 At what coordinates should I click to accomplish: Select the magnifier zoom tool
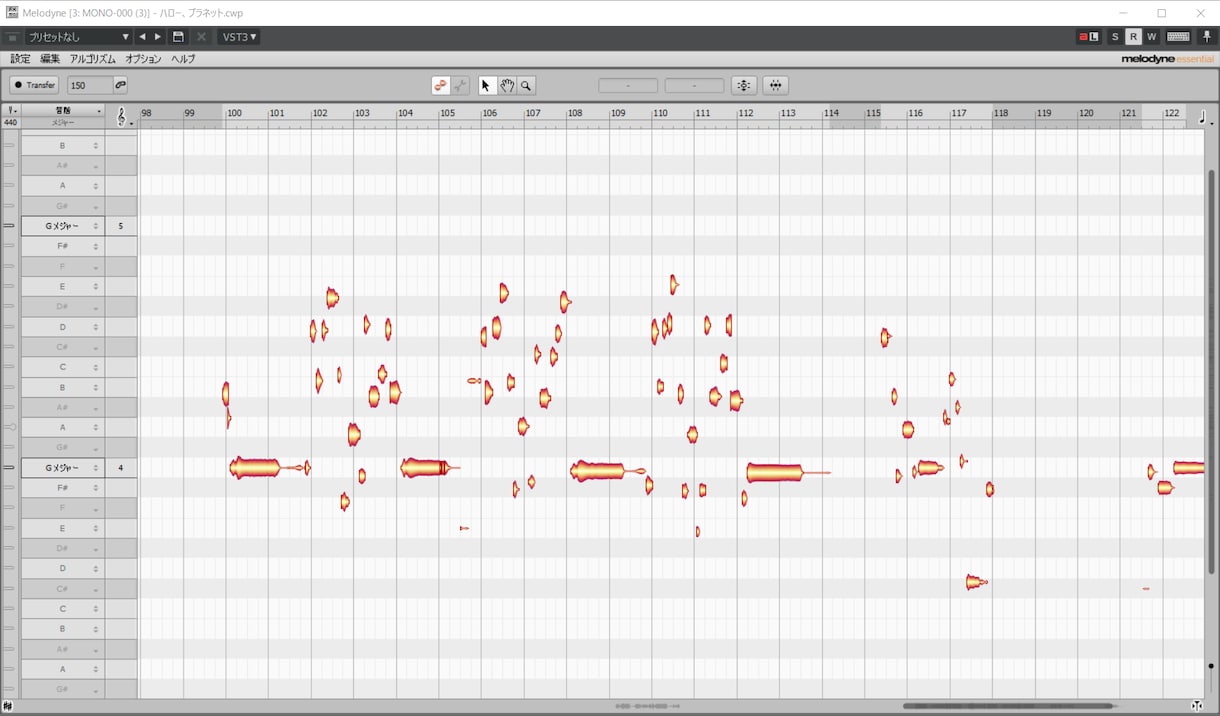[x=526, y=86]
